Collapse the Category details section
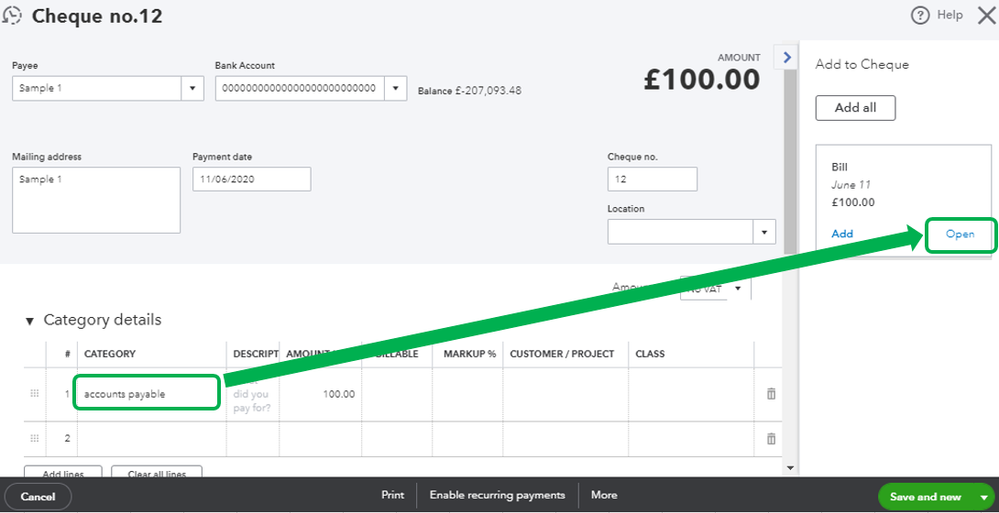Image resolution: width=999 pixels, height=513 pixels. click(29, 321)
